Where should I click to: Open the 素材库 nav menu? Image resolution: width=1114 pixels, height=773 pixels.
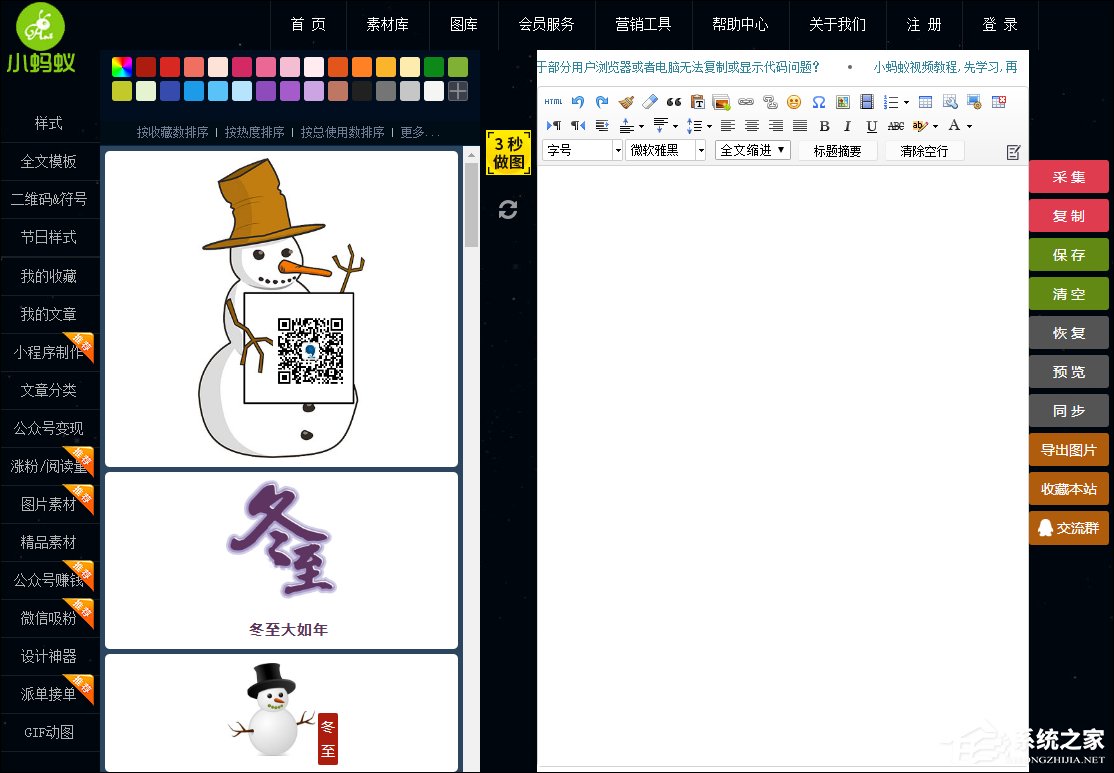tap(387, 25)
